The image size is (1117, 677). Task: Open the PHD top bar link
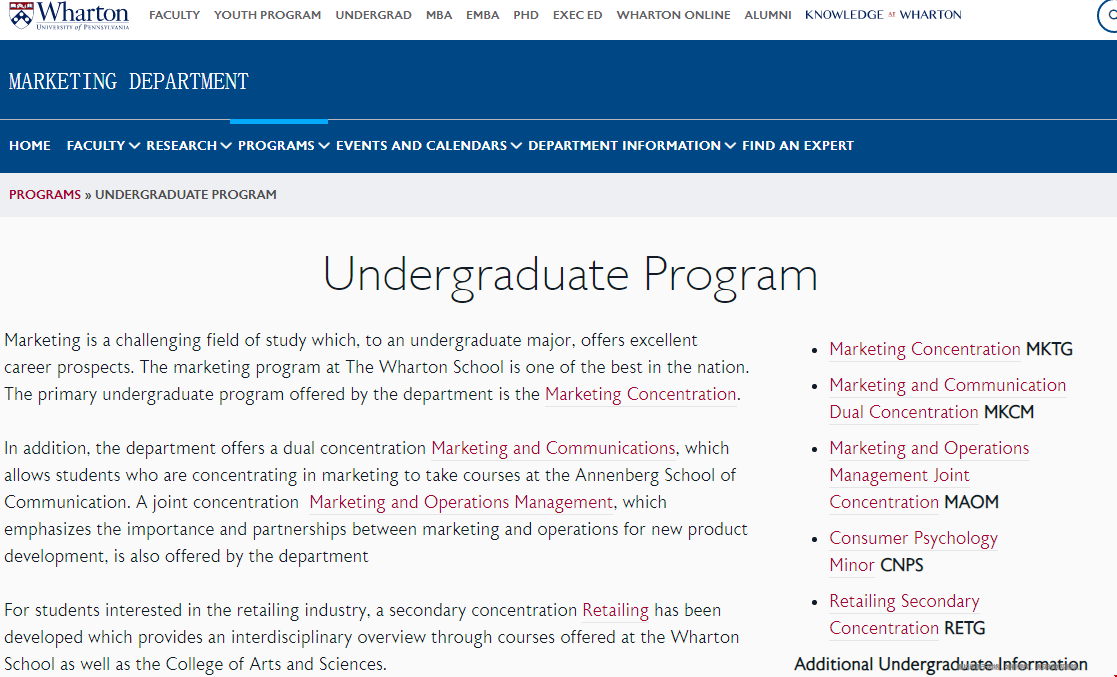[526, 15]
